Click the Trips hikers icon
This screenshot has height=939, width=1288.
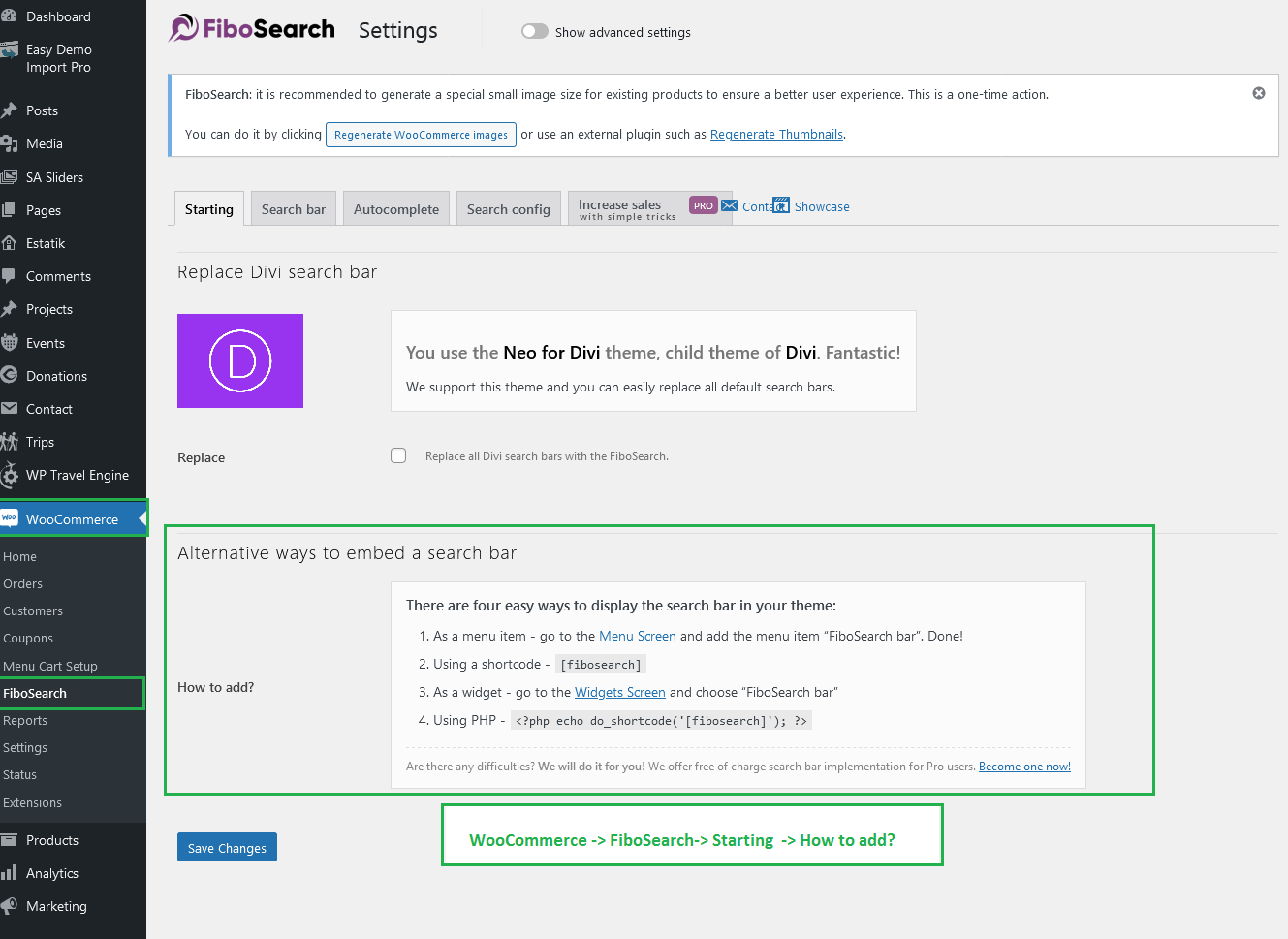coord(9,442)
